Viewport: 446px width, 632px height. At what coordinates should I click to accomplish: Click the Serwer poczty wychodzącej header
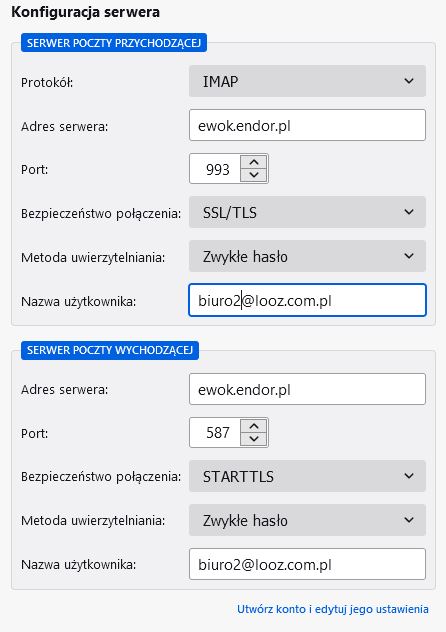click(110, 350)
